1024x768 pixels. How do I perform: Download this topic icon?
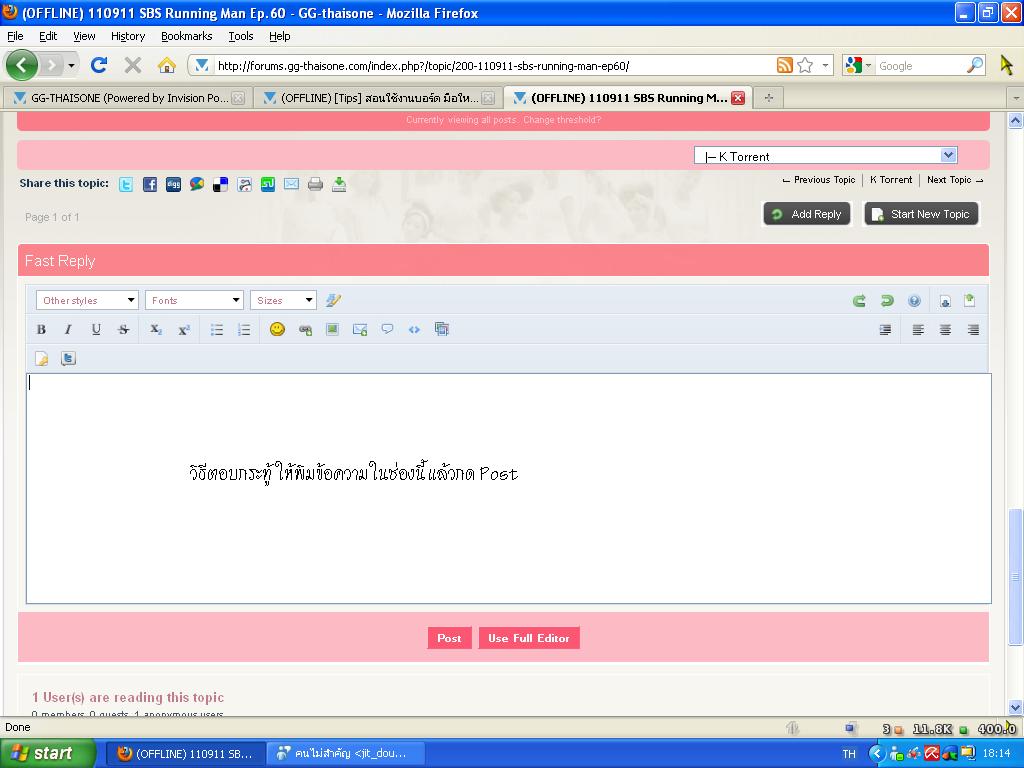click(339, 184)
